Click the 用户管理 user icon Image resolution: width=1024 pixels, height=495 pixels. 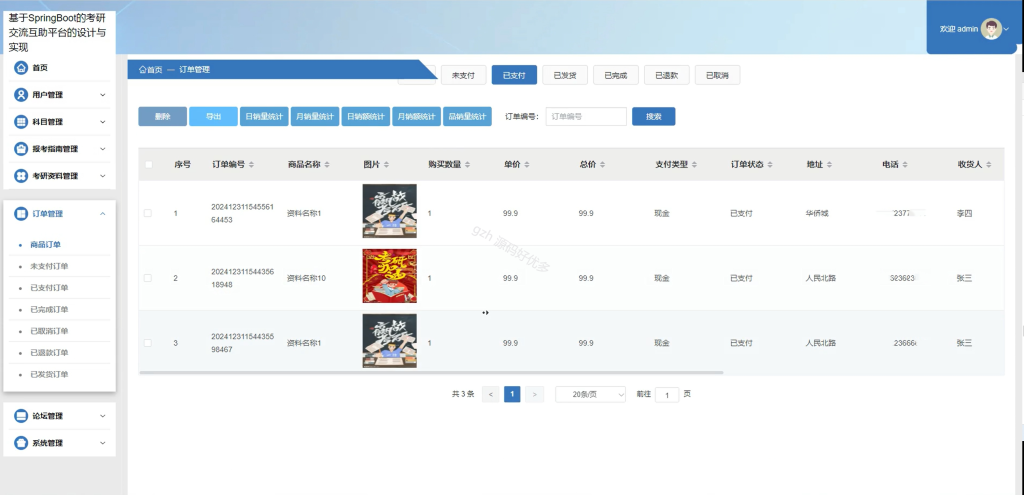point(21,95)
